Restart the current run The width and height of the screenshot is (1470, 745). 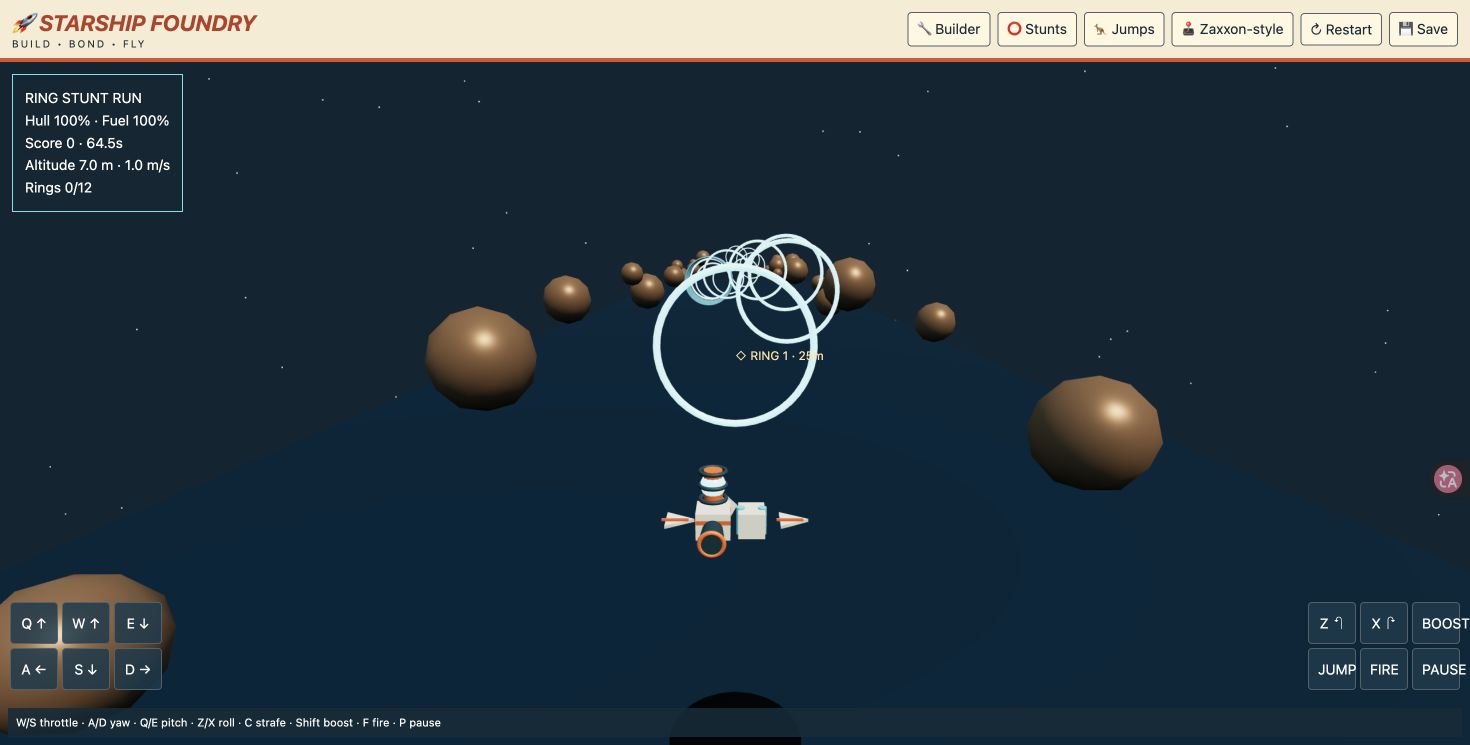coord(1341,29)
